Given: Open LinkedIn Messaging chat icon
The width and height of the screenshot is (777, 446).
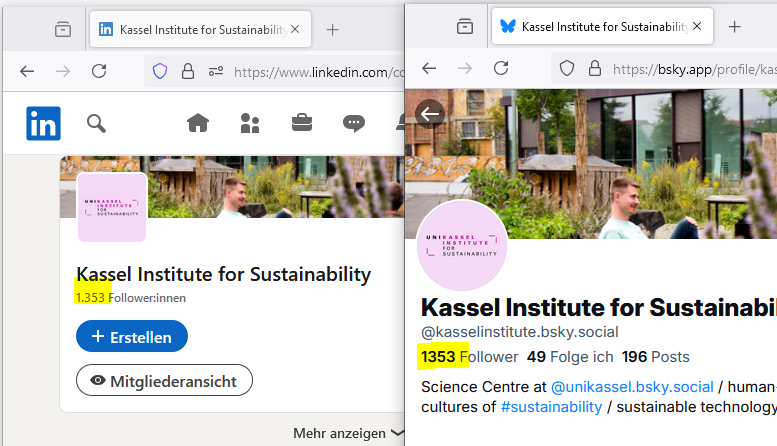Looking at the screenshot, I should [353, 123].
